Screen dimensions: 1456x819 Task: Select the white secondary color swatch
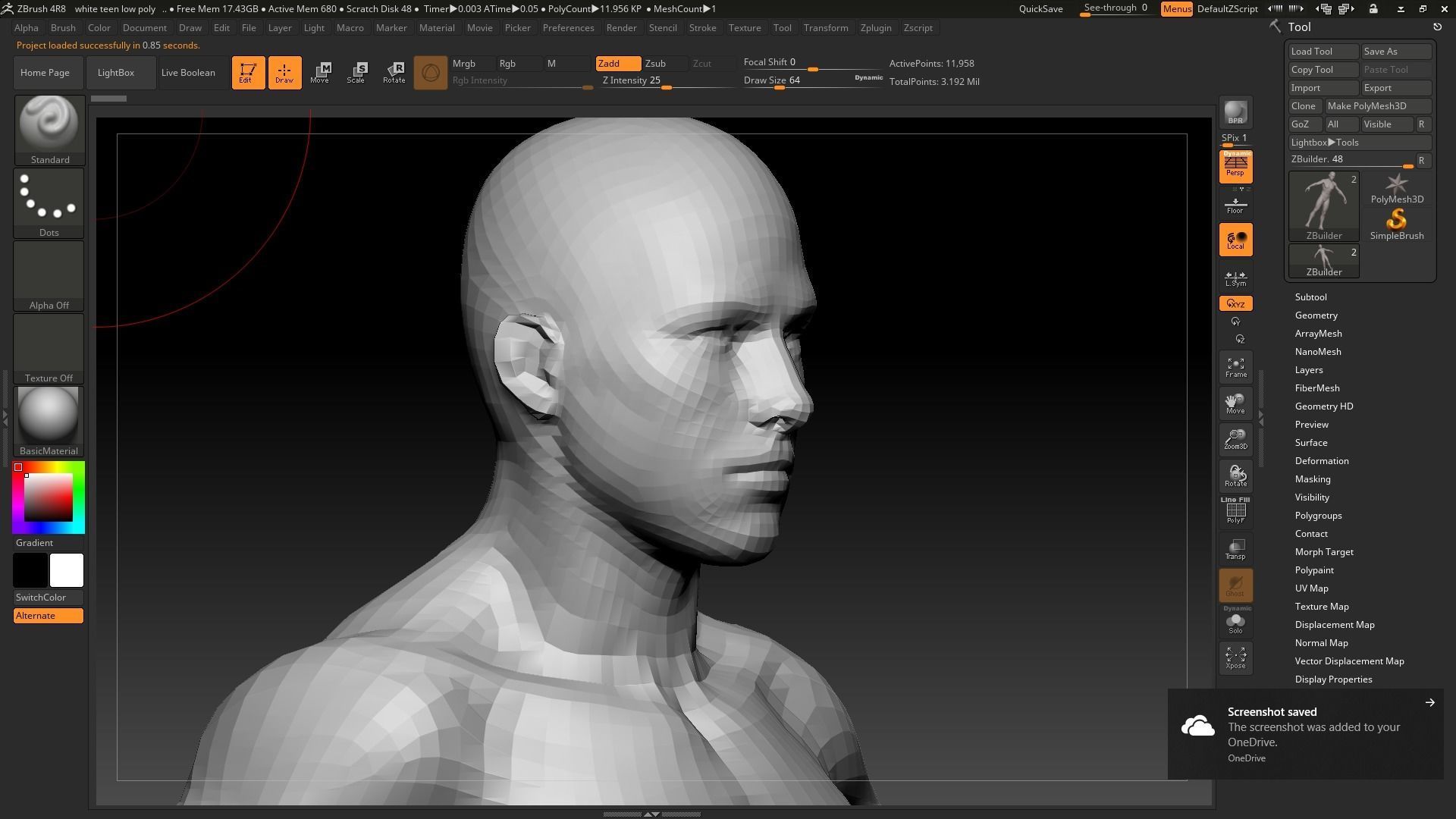point(67,570)
